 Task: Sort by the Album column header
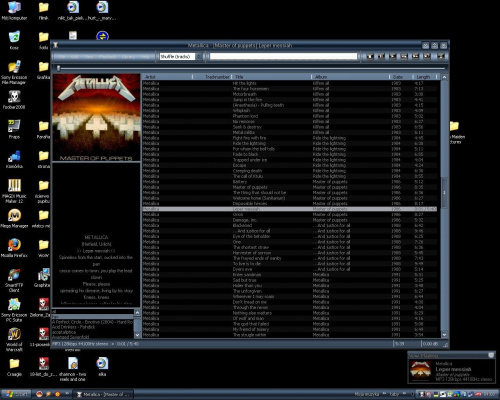pos(351,77)
